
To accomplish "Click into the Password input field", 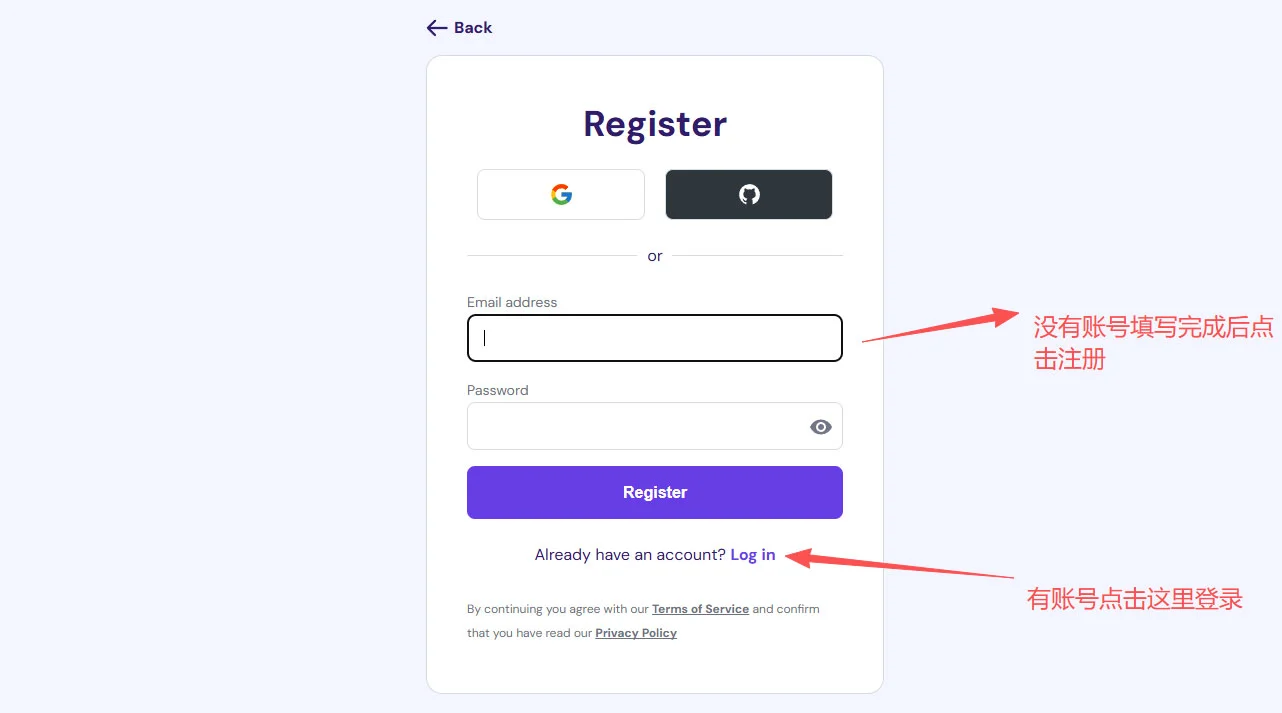I will [635, 427].
